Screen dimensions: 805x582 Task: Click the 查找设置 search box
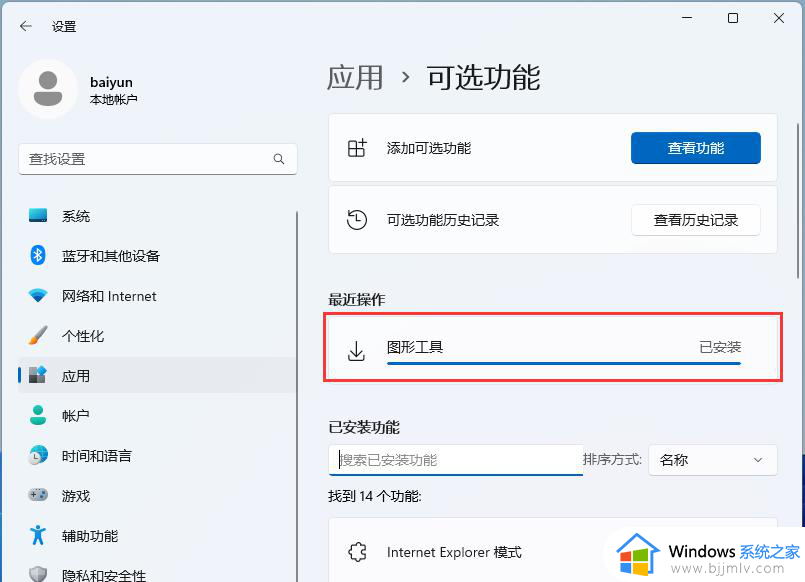158,159
